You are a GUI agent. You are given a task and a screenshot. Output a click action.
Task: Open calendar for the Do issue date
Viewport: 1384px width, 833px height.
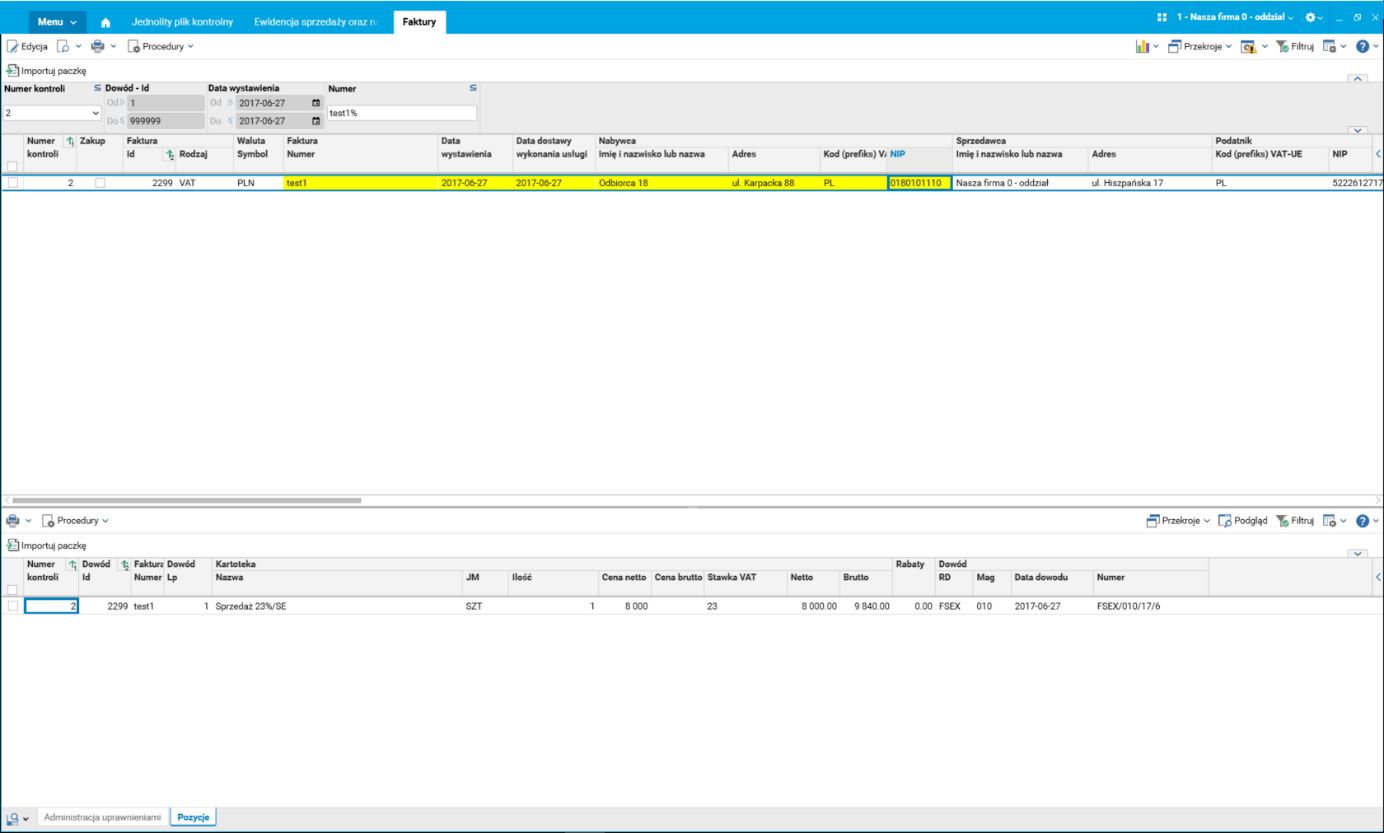coord(316,121)
